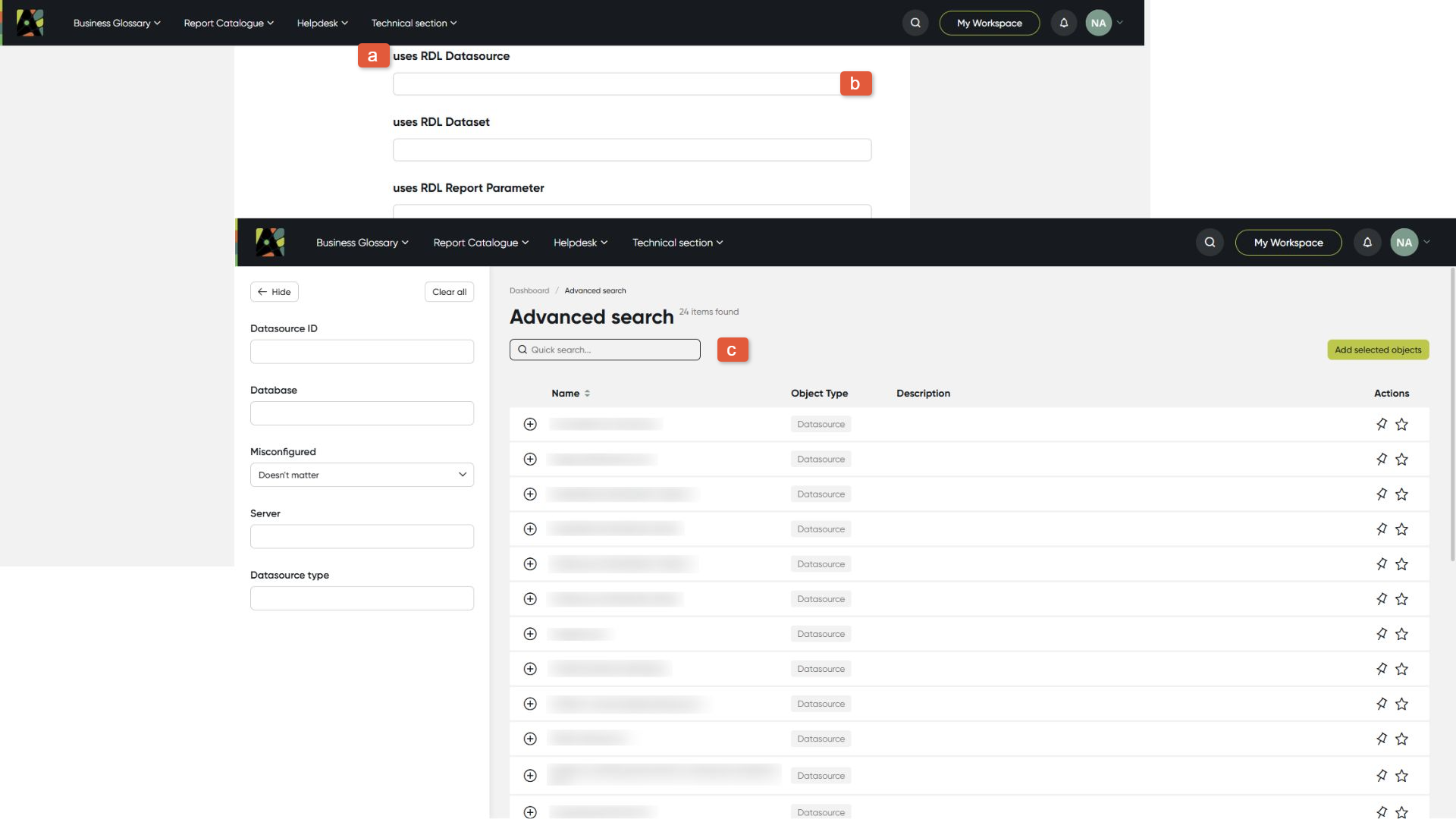Click the search icon in top navbar
The width and height of the screenshot is (1456, 819).
[x=915, y=23]
